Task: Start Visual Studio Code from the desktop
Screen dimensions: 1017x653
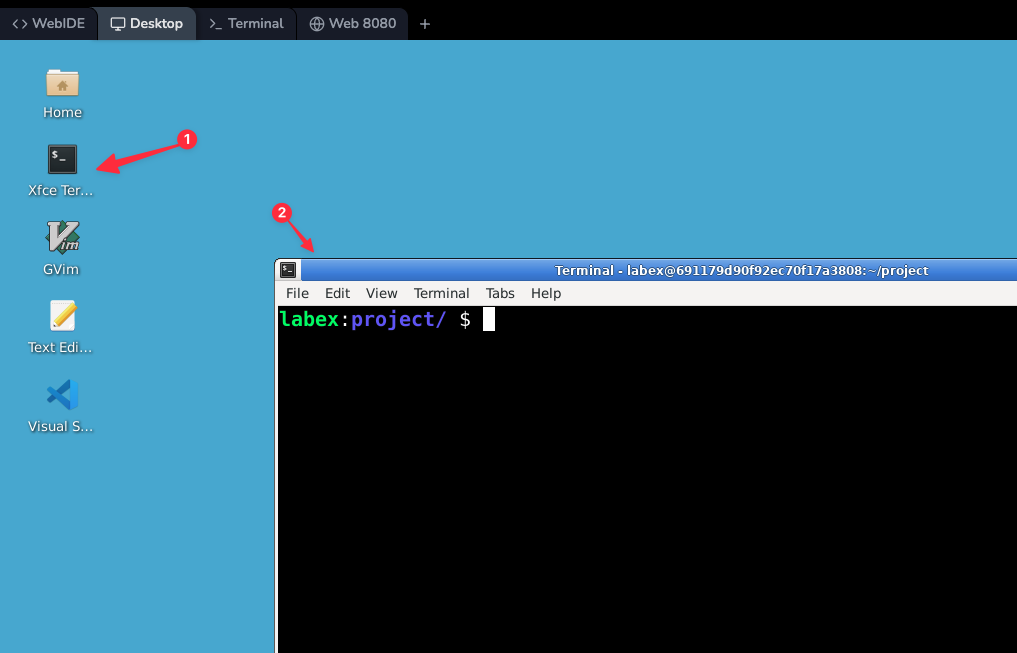Action: point(61,395)
